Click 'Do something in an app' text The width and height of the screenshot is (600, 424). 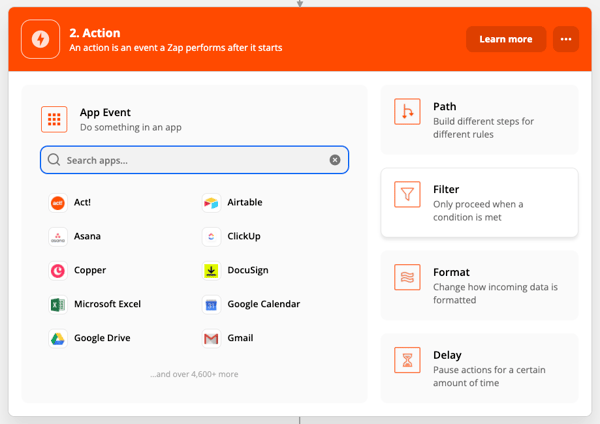click(131, 127)
